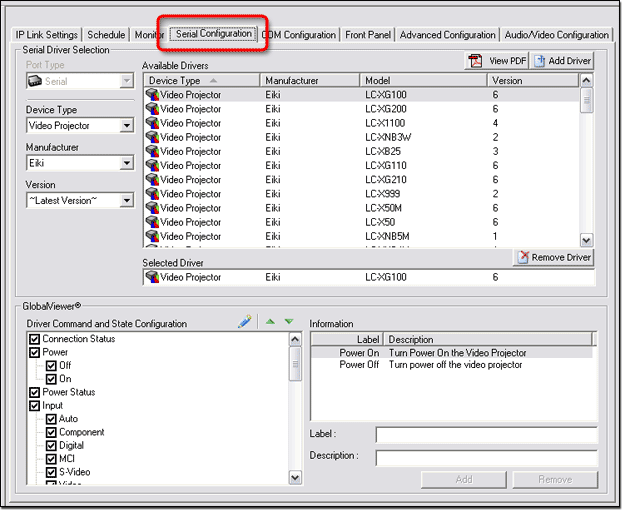Select the Power On row in the Information list

click(x=450, y=353)
